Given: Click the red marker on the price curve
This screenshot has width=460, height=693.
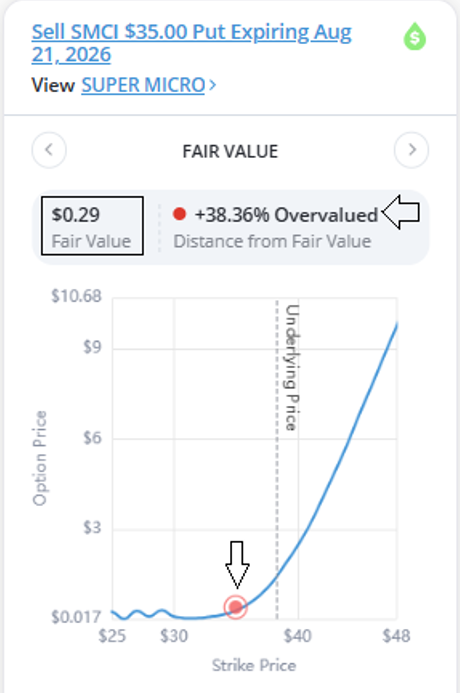Looking at the screenshot, I should pos(236,607).
